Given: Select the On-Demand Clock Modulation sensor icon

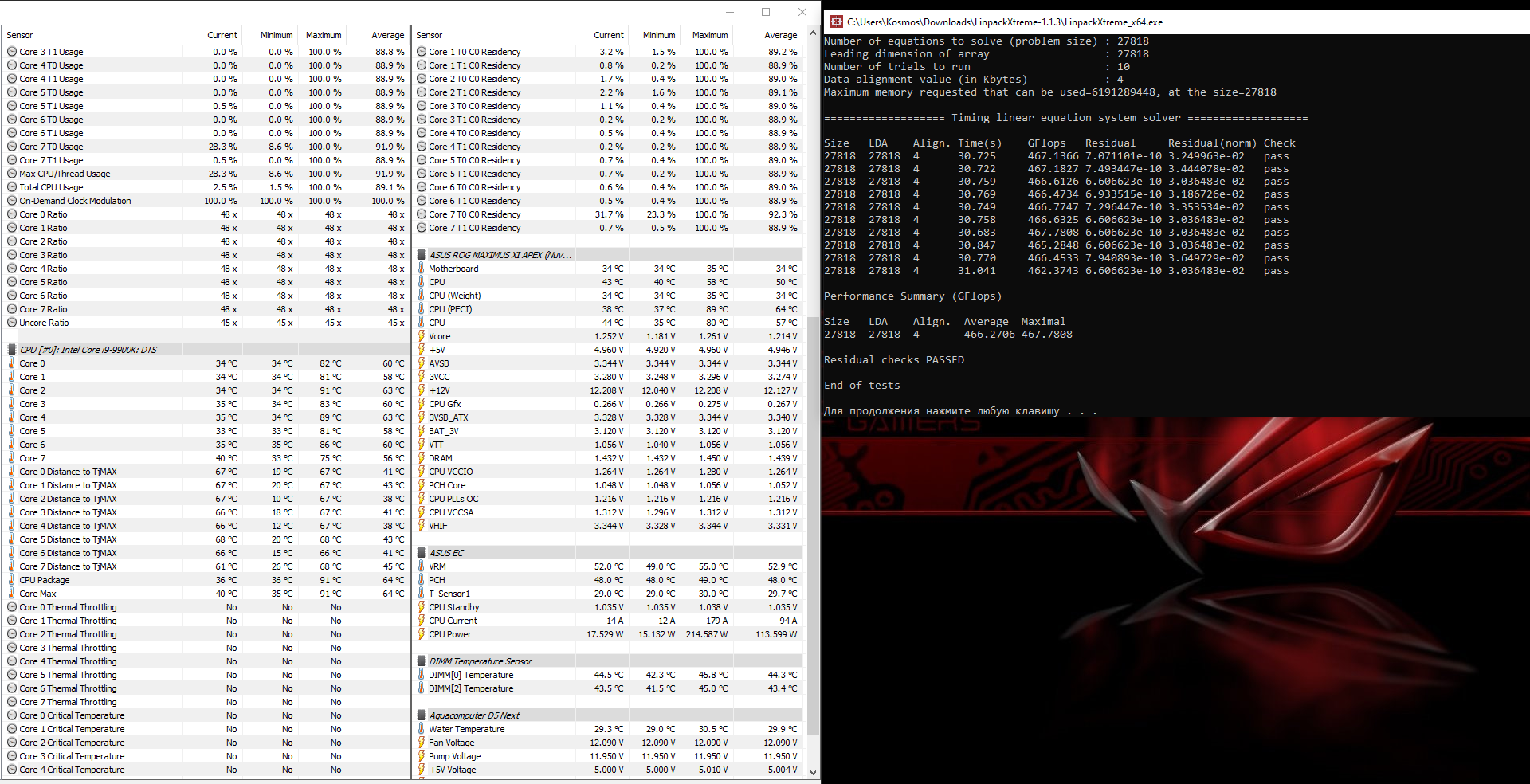Looking at the screenshot, I should click(x=12, y=201).
